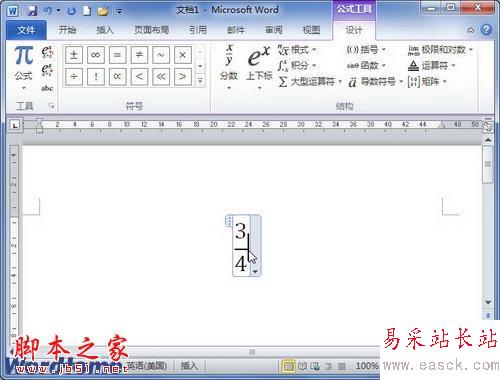
Task: Insert the proportional-to symbol
Action: coord(117,77)
